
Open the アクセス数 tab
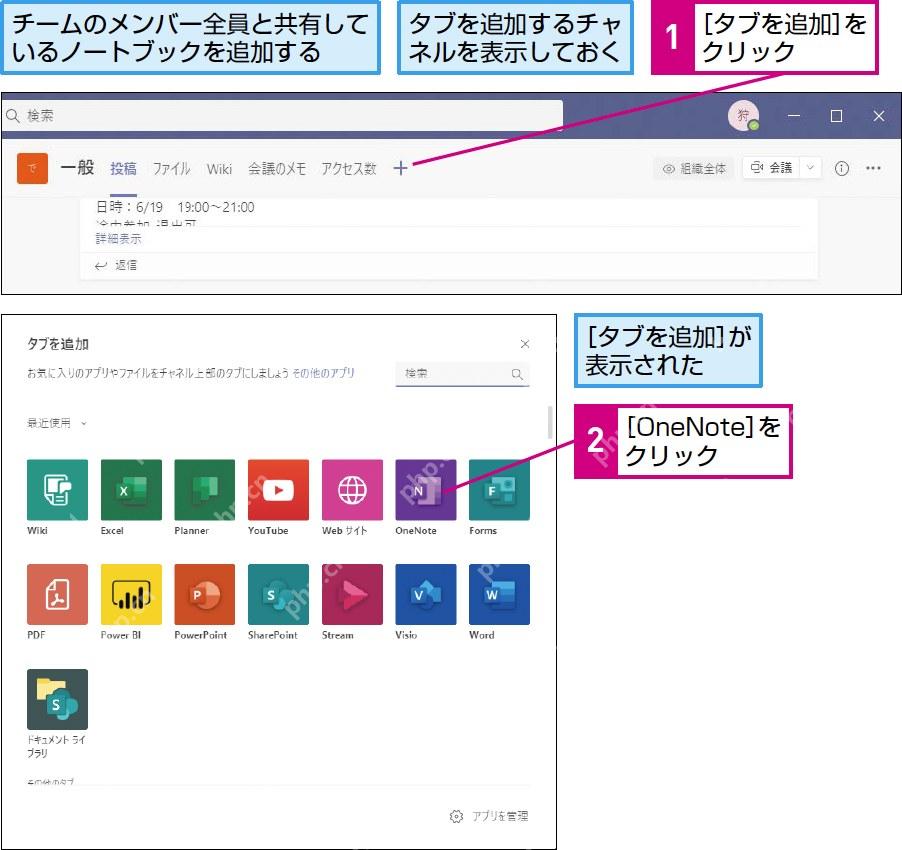click(x=349, y=169)
